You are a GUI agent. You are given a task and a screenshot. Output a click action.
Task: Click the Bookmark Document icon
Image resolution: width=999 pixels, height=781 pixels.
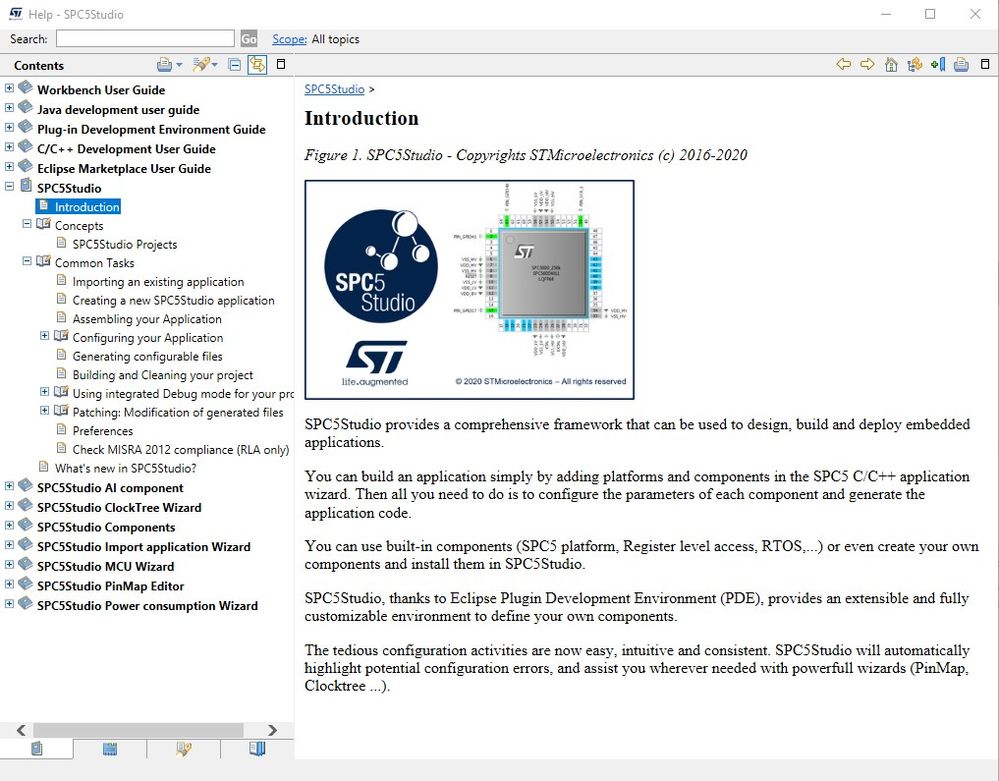click(938, 64)
